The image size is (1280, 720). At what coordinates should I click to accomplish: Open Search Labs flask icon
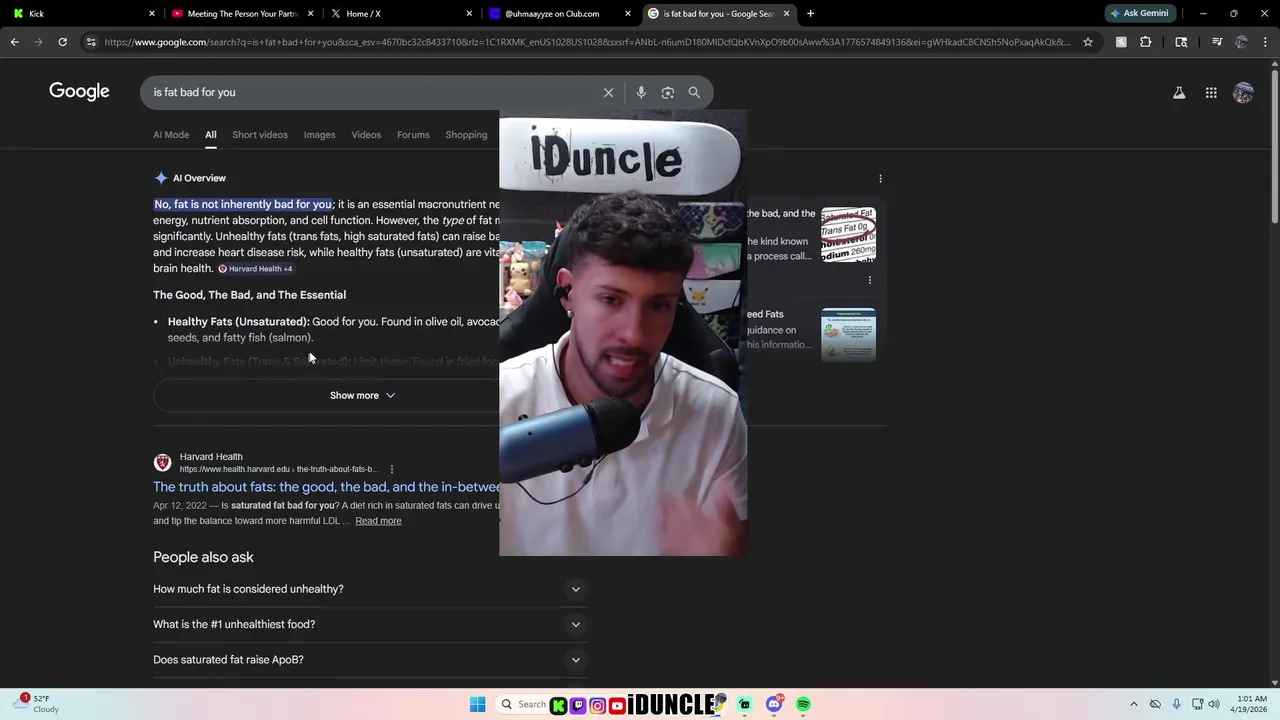coord(1179,92)
